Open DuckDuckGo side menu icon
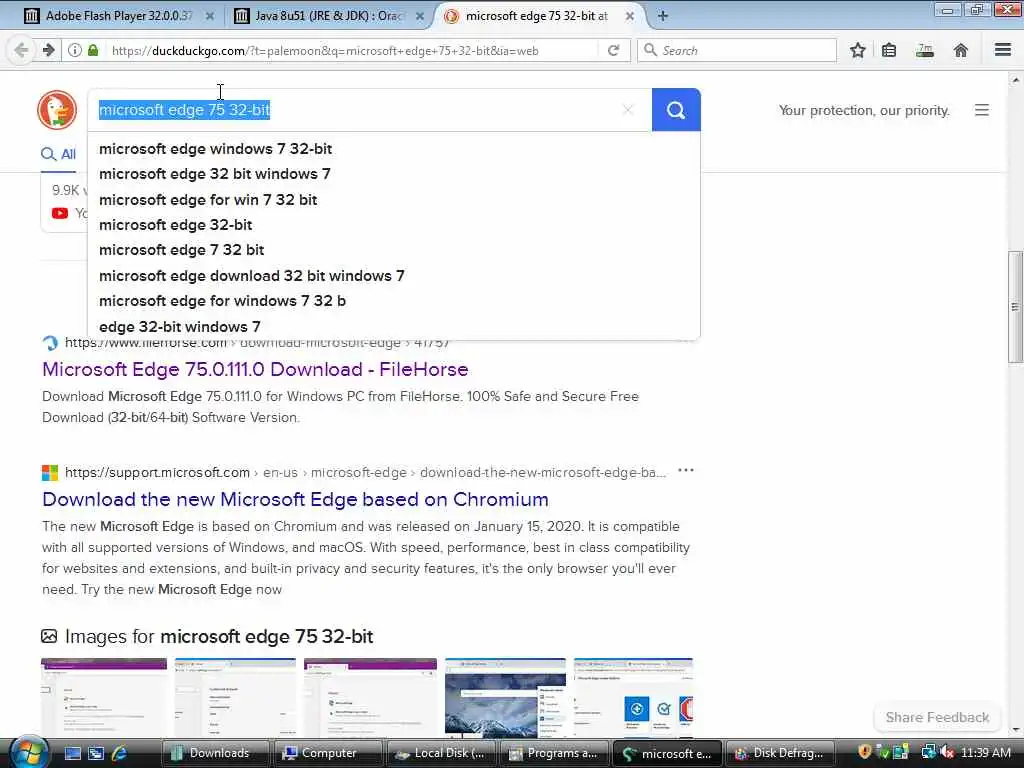This screenshot has height=768, width=1024. coord(982,110)
